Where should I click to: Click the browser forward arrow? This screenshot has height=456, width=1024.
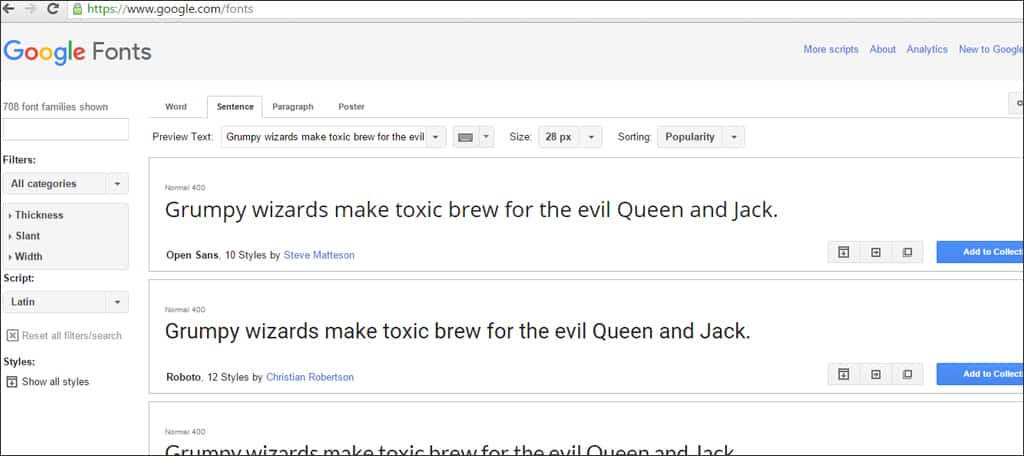pyautogui.click(x=30, y=8)
